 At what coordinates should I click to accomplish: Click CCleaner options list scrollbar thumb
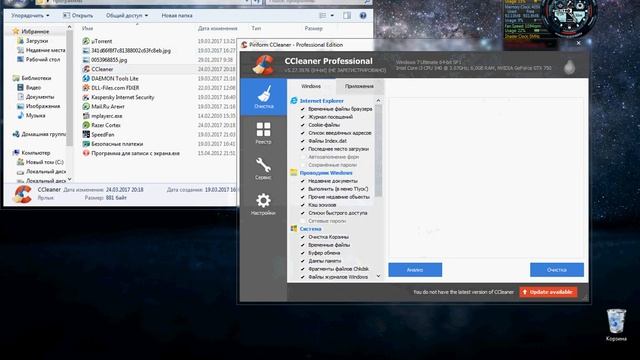378,150
